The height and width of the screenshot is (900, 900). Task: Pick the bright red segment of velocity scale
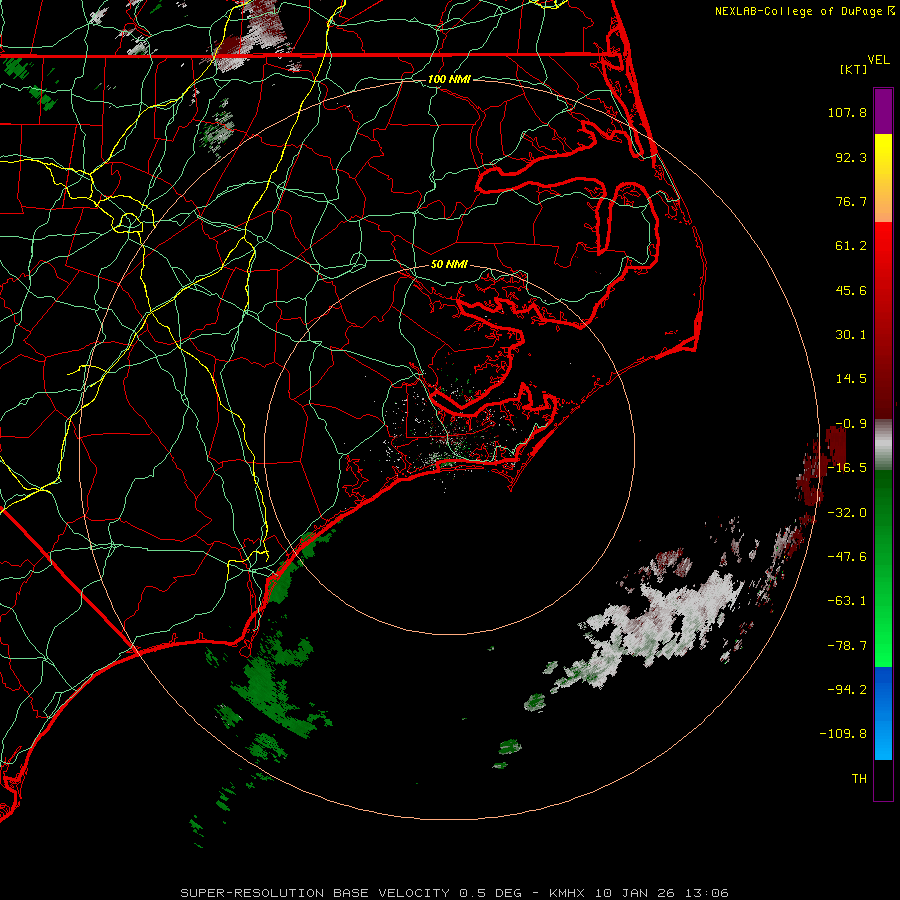tap(883, 246)
